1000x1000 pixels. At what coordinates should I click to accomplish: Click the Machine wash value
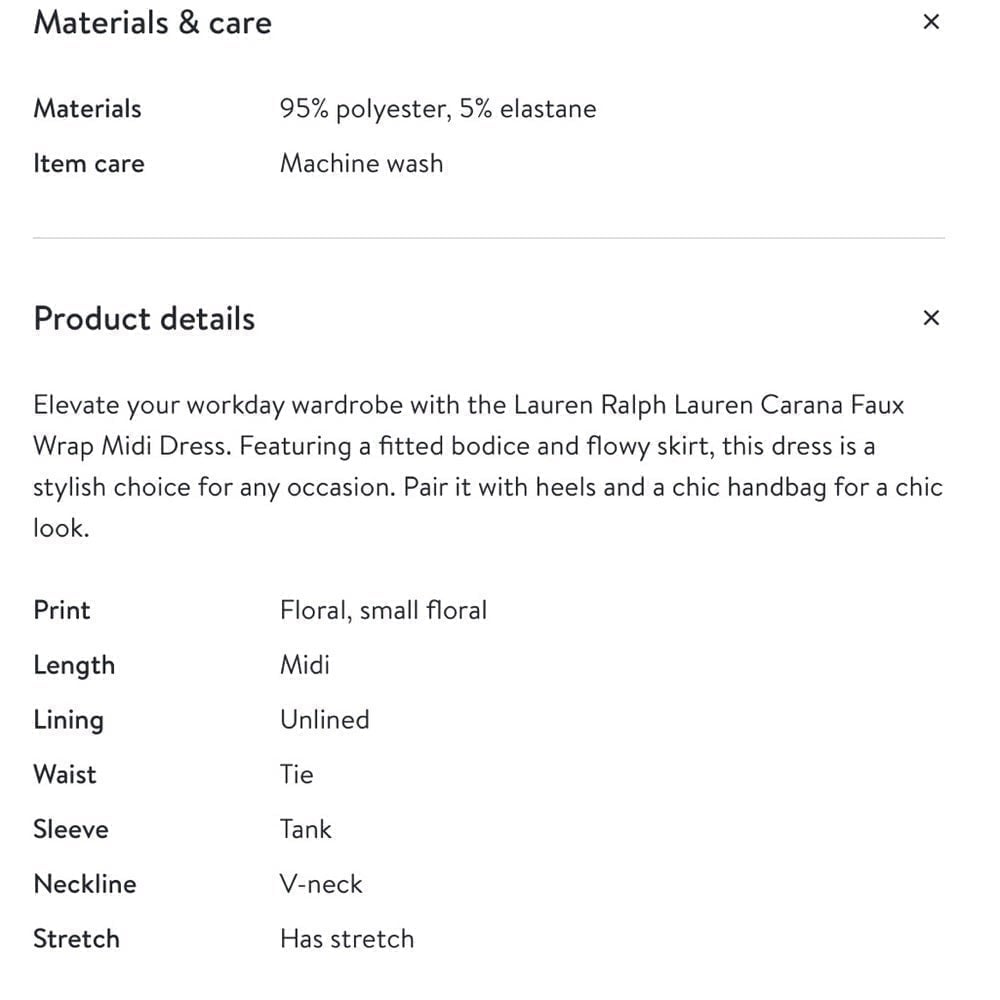362,163
